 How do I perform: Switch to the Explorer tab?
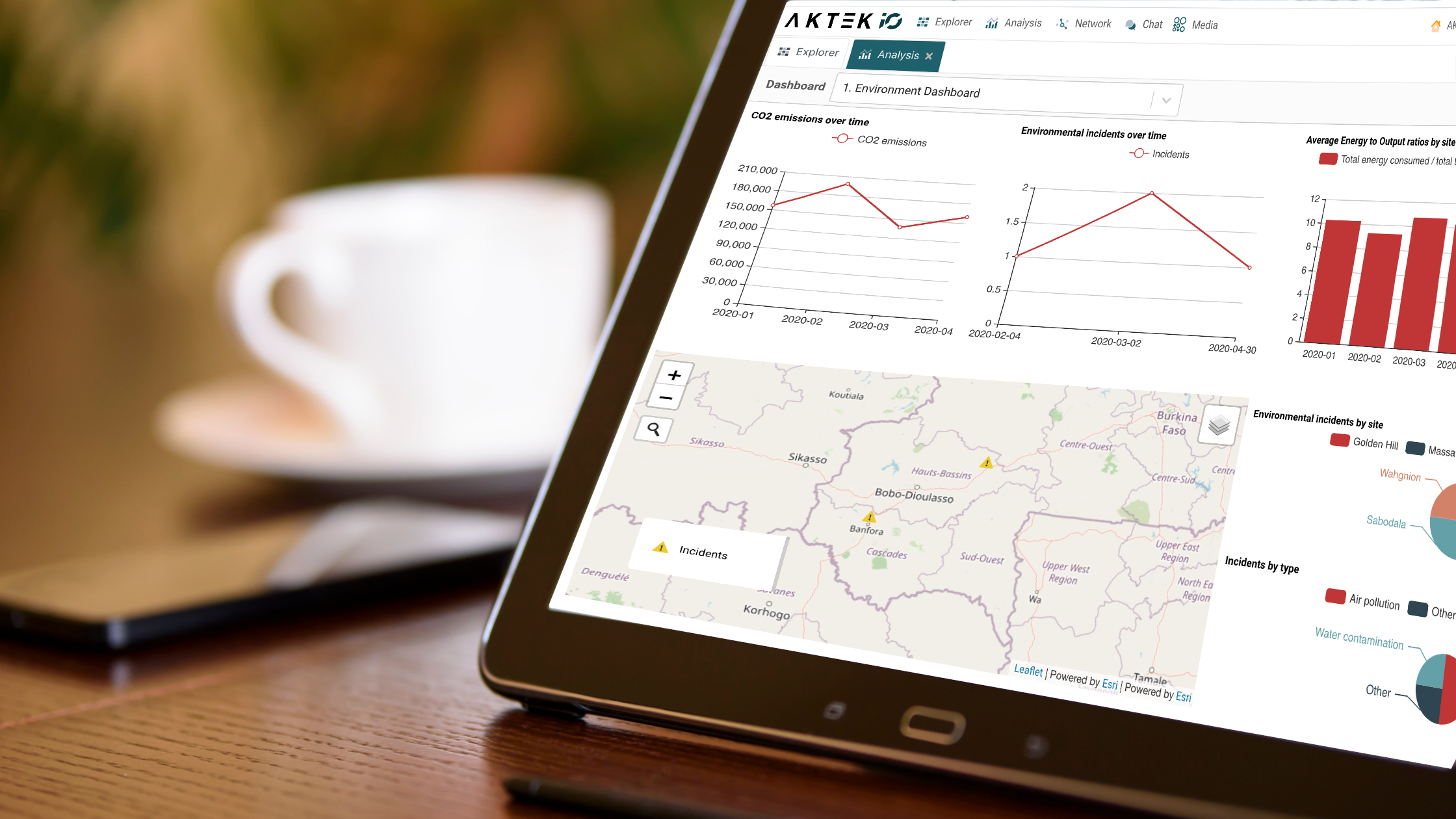[808, 54]
